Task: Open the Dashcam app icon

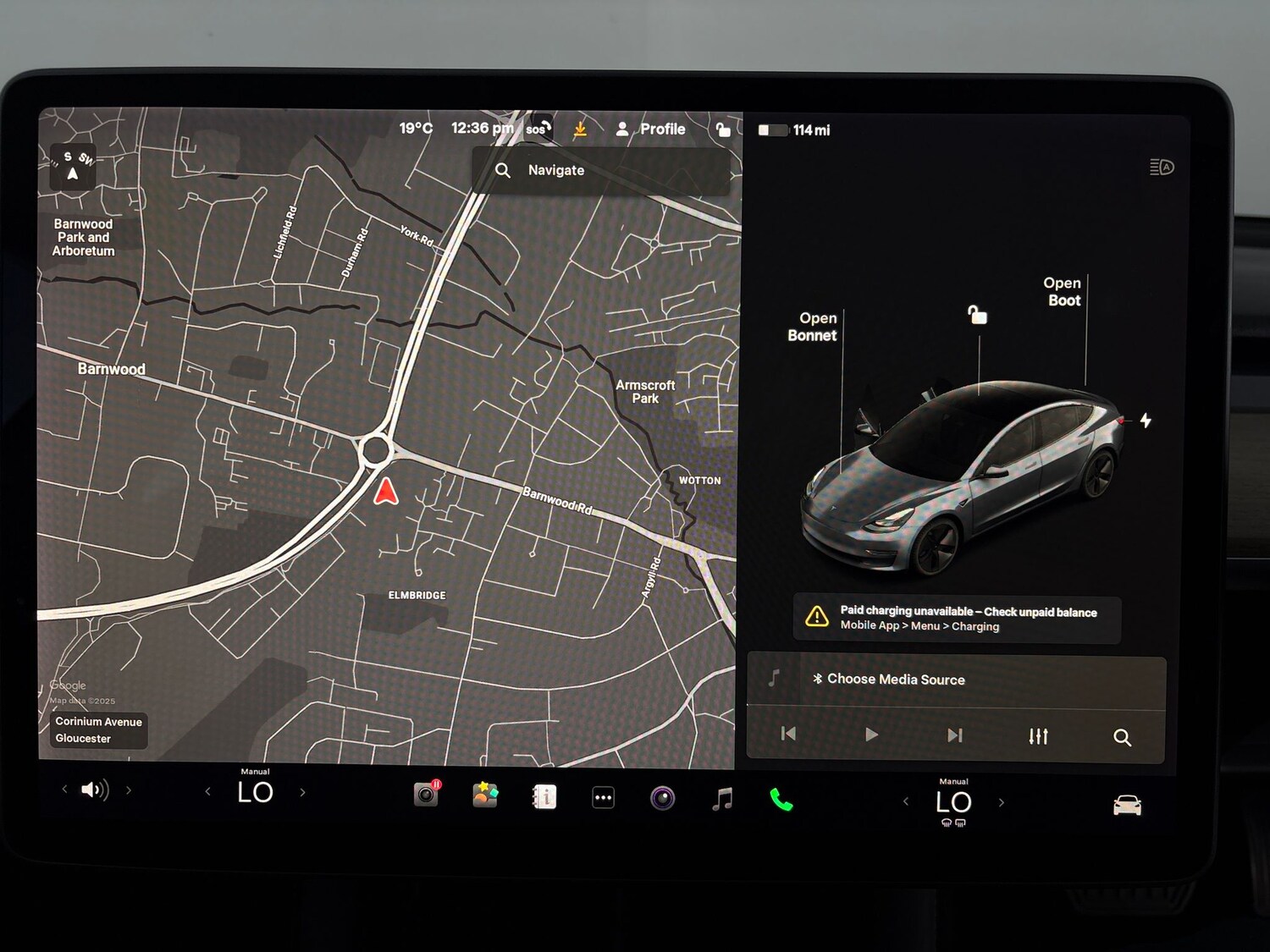Action: (x=427, y=795)
